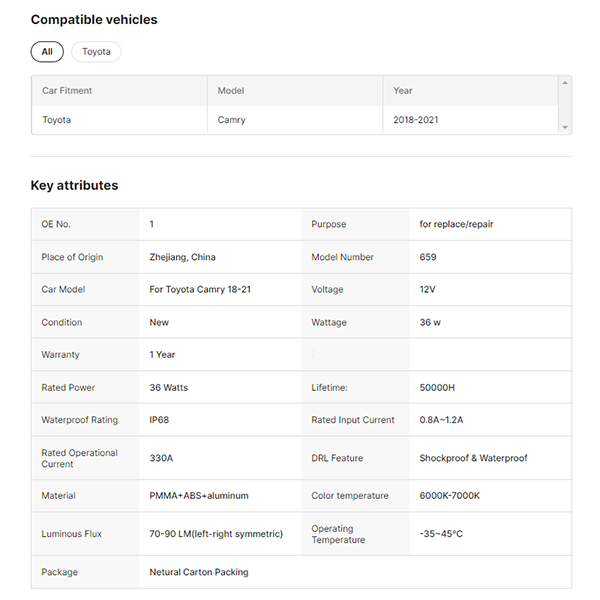600x600 pixels.
Task: Click the Key attributes heading
Action: coord(75,186)
